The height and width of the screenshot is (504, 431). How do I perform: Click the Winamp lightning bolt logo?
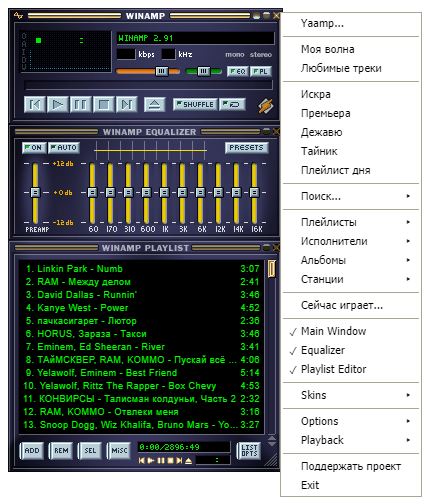266,106
